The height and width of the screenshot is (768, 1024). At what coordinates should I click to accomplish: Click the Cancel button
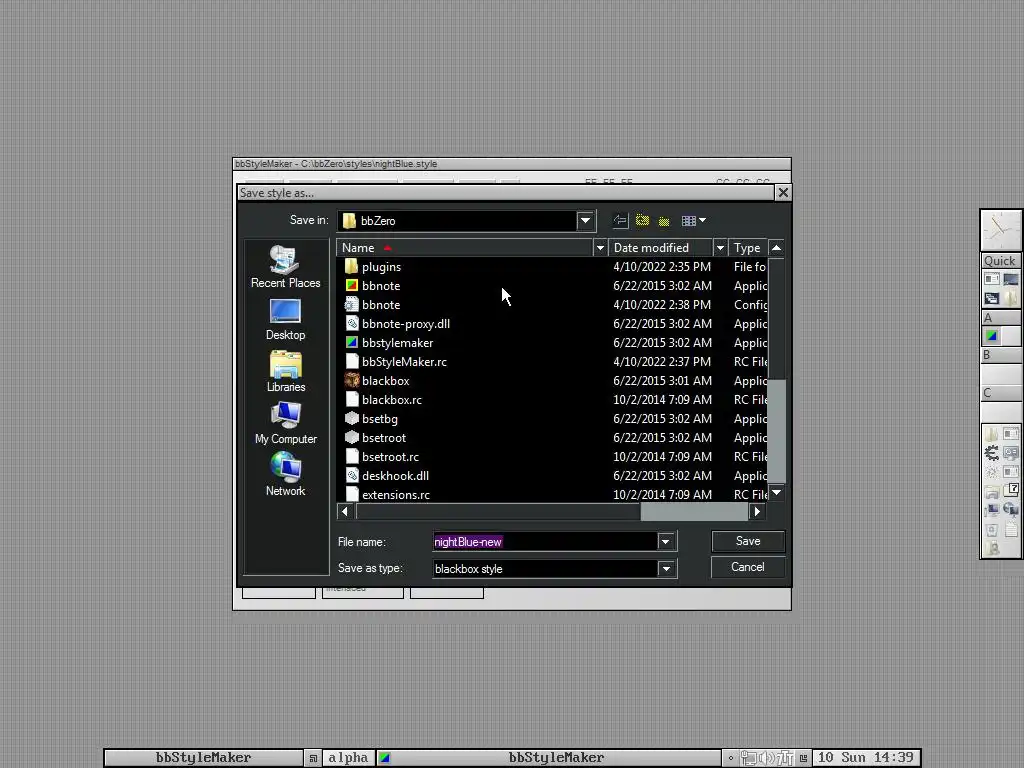pyautogui.click(x=748, y=567)
